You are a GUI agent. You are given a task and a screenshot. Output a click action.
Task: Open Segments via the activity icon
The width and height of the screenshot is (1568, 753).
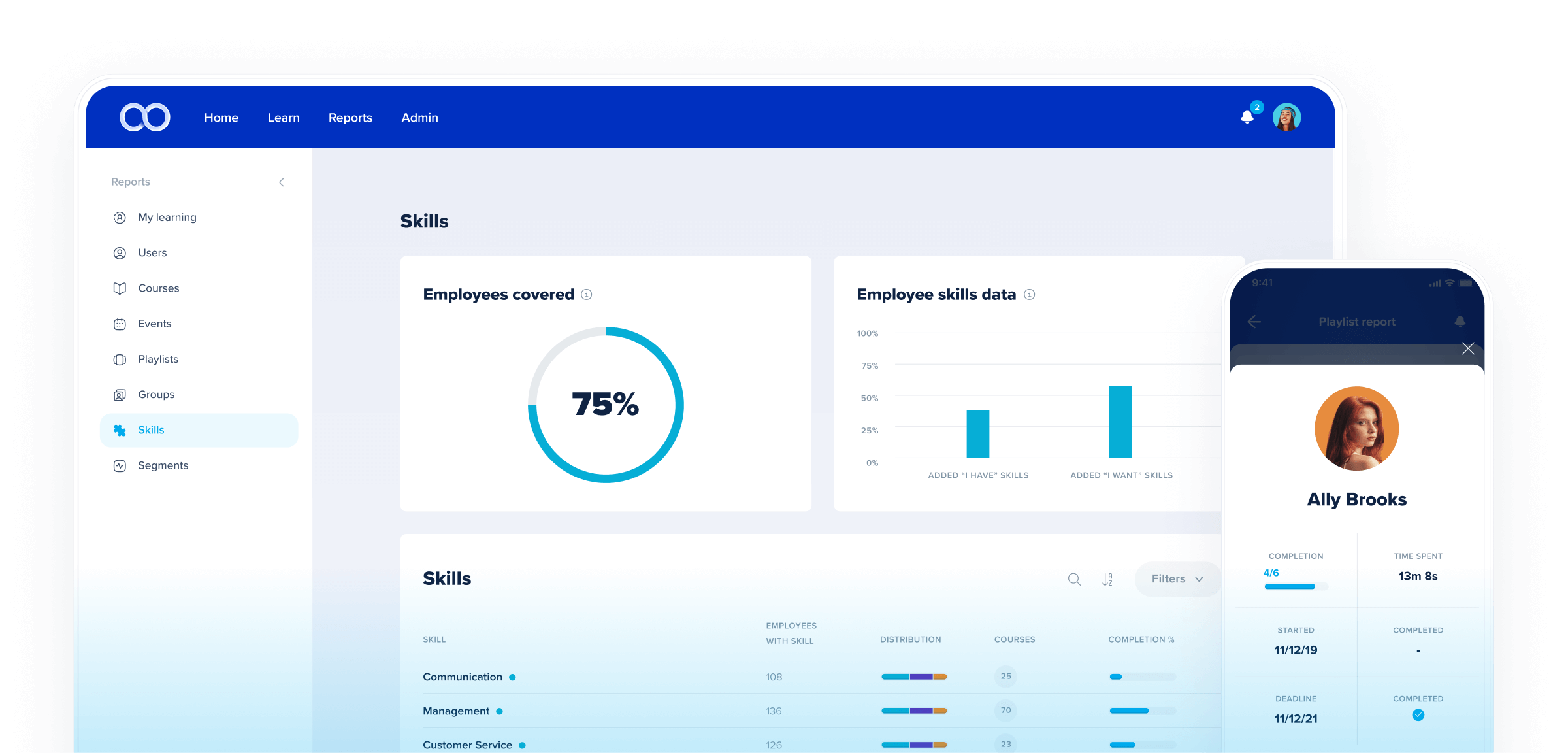click(x=120, y=465)
